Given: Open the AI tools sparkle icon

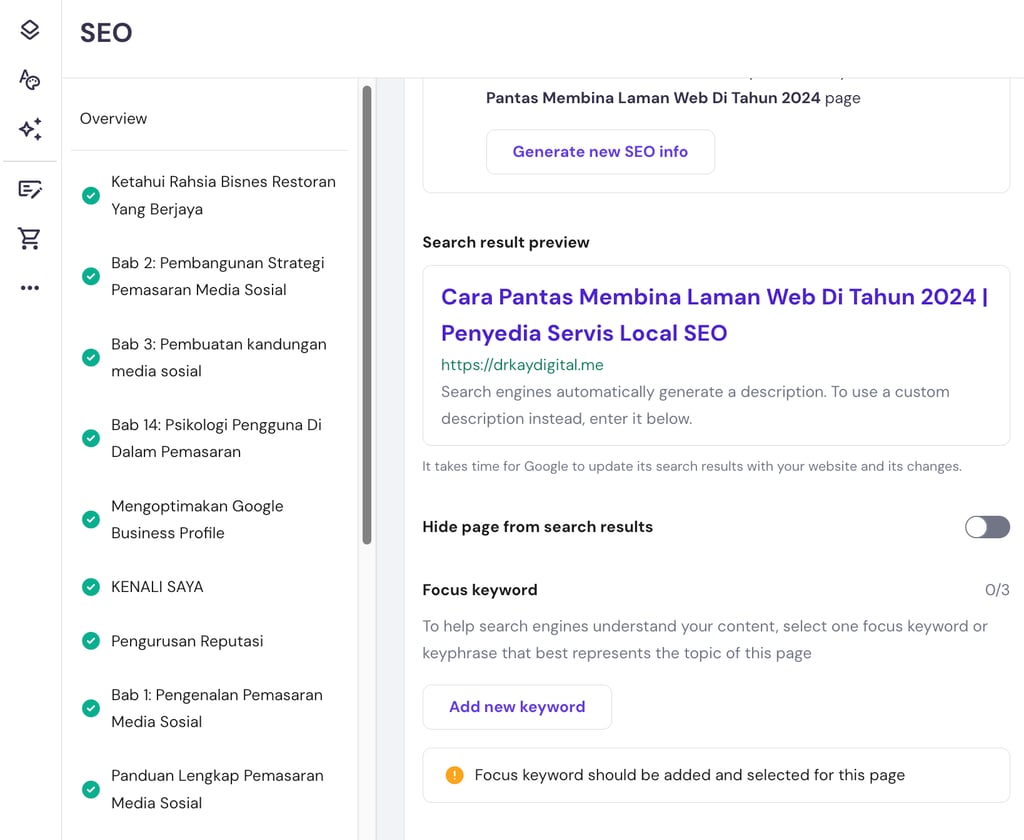Looking at the screenshot, I should tap(30, 129).
